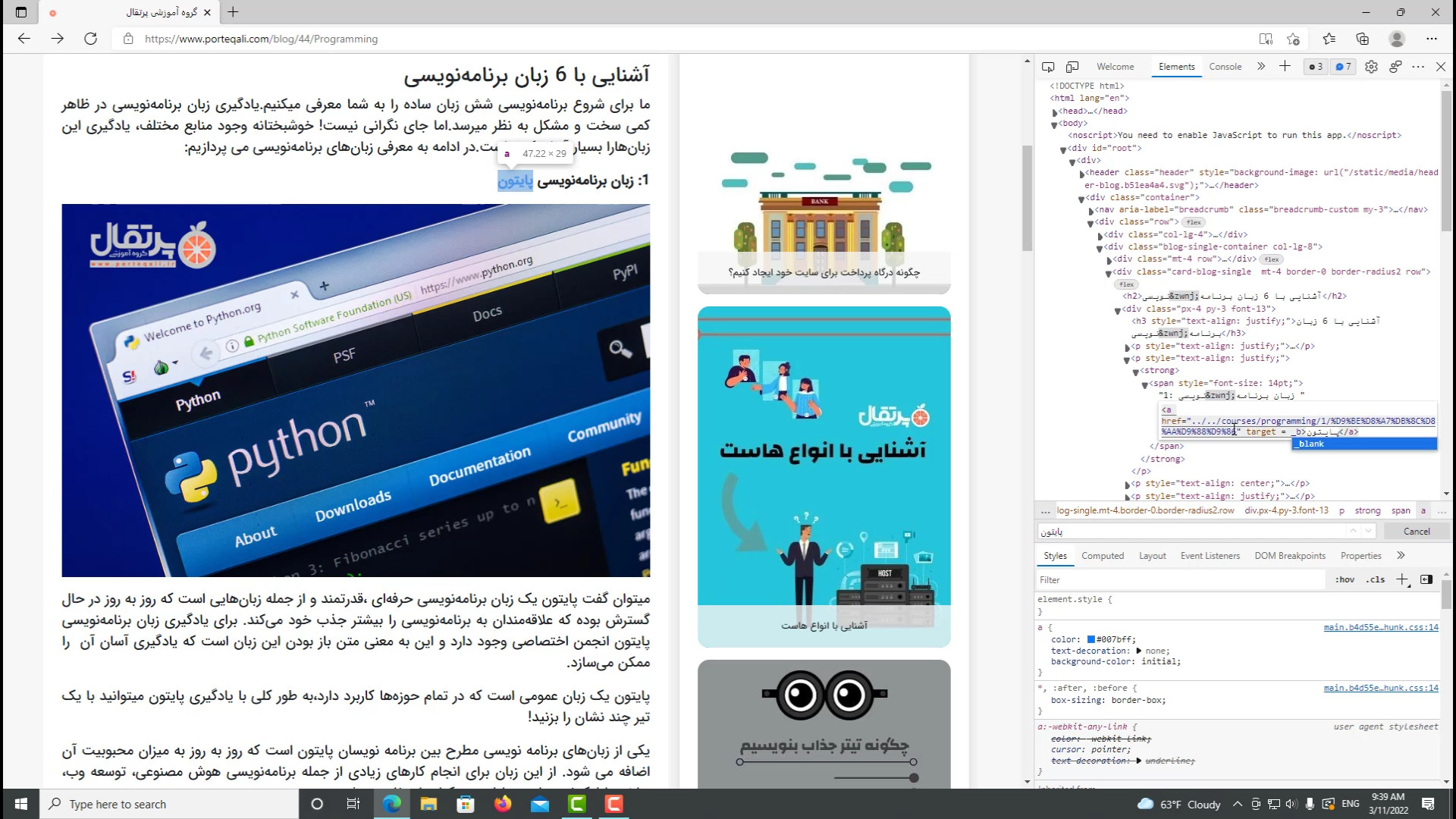Show the 3 errors badge
This screenshot has width=1456, height=819.
[1316, 67]
